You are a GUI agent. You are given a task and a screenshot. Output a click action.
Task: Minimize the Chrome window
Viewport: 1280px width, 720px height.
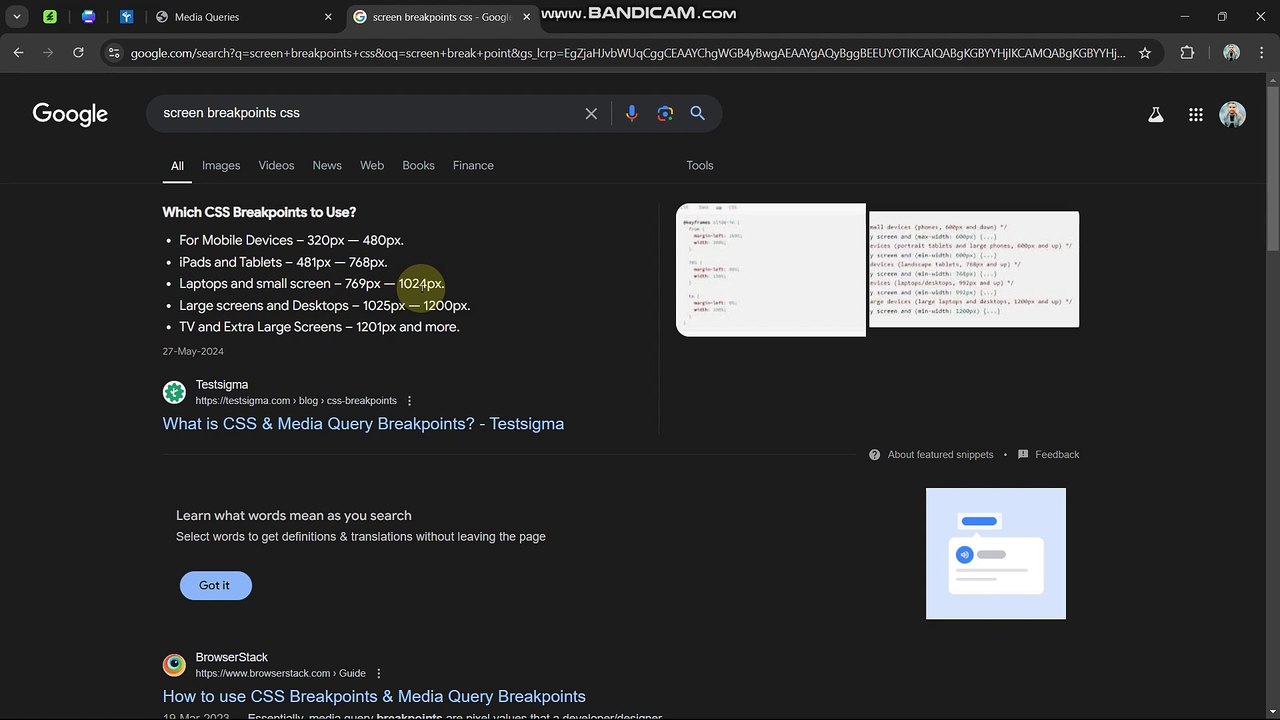[x=1185, y=17]
